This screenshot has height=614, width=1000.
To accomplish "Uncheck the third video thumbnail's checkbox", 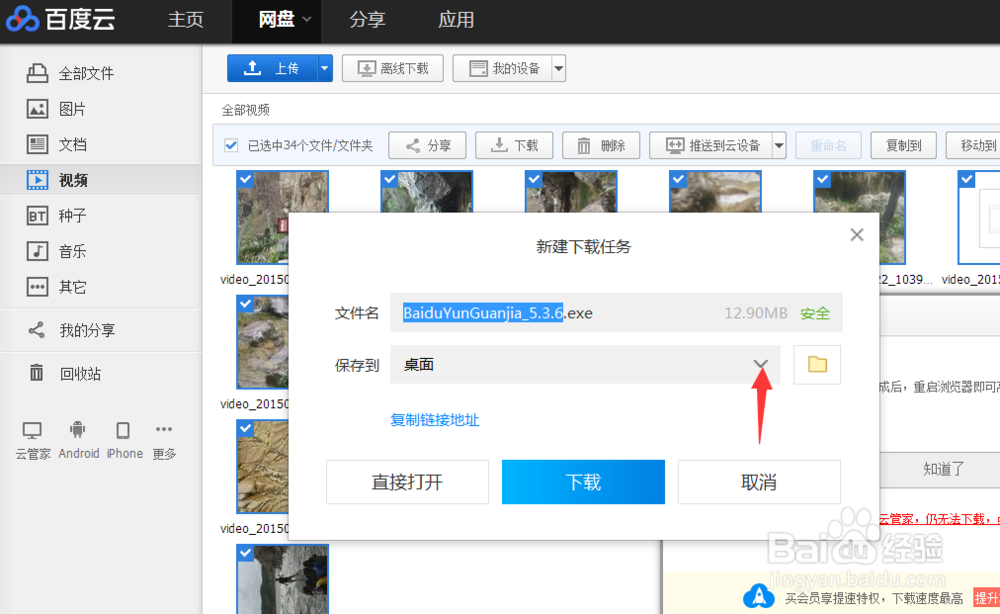I will click(x=534, y=180).
